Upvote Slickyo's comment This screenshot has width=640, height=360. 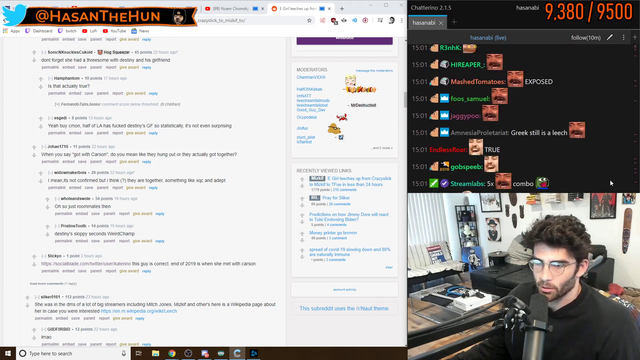point(34,256)
